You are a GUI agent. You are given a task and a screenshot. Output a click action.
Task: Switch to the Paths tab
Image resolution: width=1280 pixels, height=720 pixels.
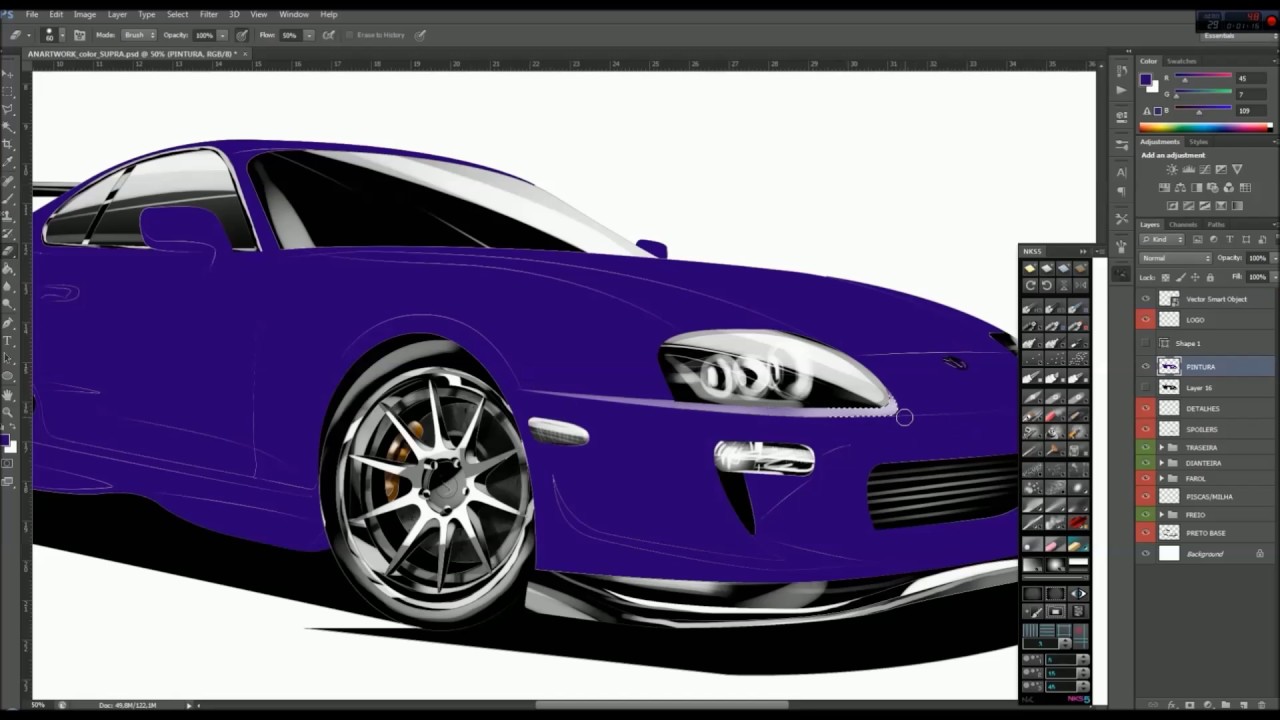tap(1216, 224)
